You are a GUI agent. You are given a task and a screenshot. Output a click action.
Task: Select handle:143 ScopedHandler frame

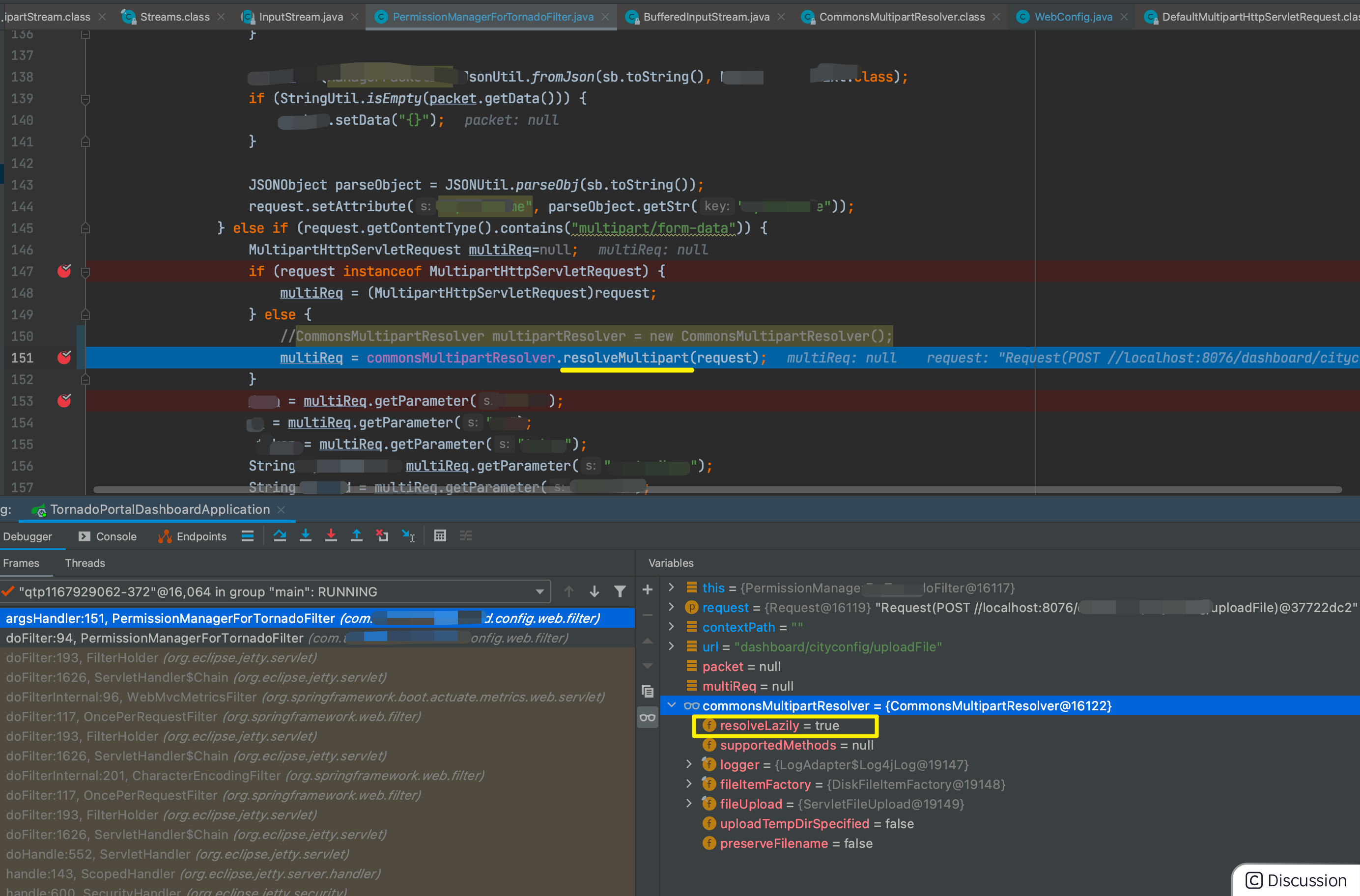[x=317, y=874]
